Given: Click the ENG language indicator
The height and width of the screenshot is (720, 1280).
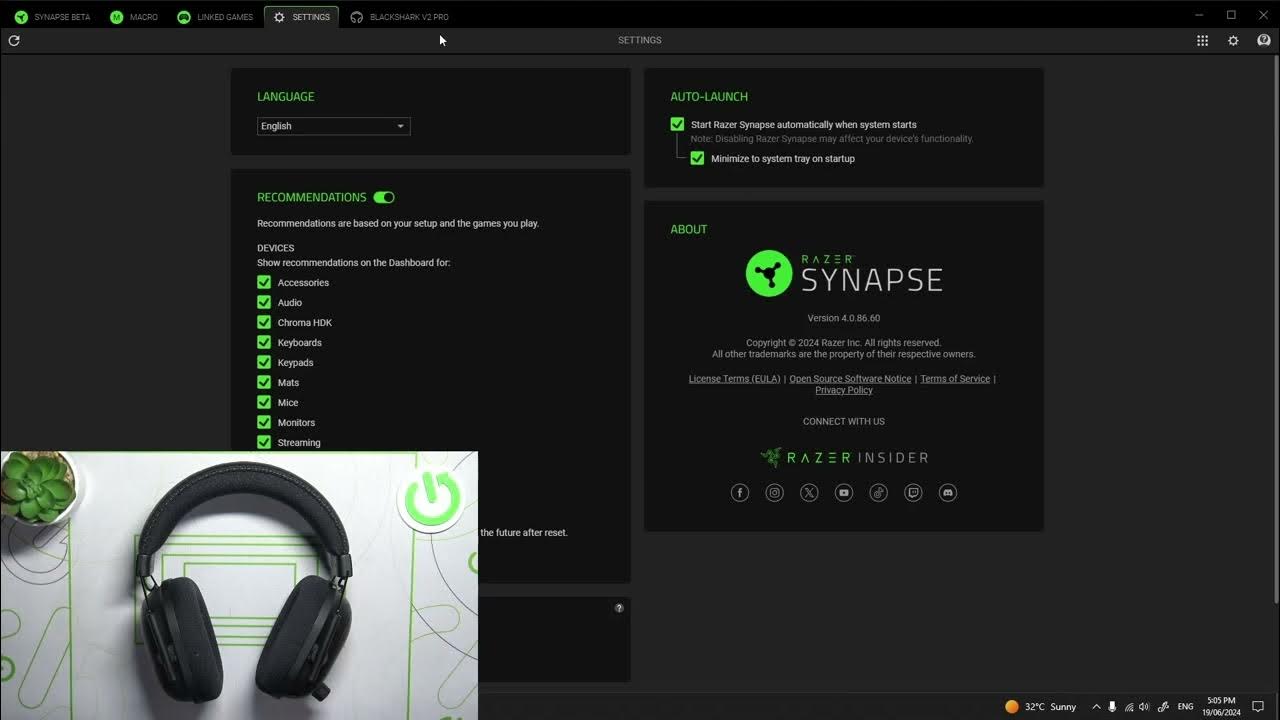Looking at the screenshot, I should point(1186,706).
